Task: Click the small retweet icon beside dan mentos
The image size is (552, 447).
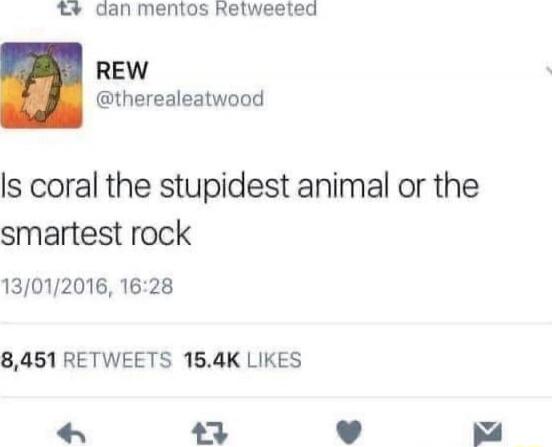Action: point(70,9)
